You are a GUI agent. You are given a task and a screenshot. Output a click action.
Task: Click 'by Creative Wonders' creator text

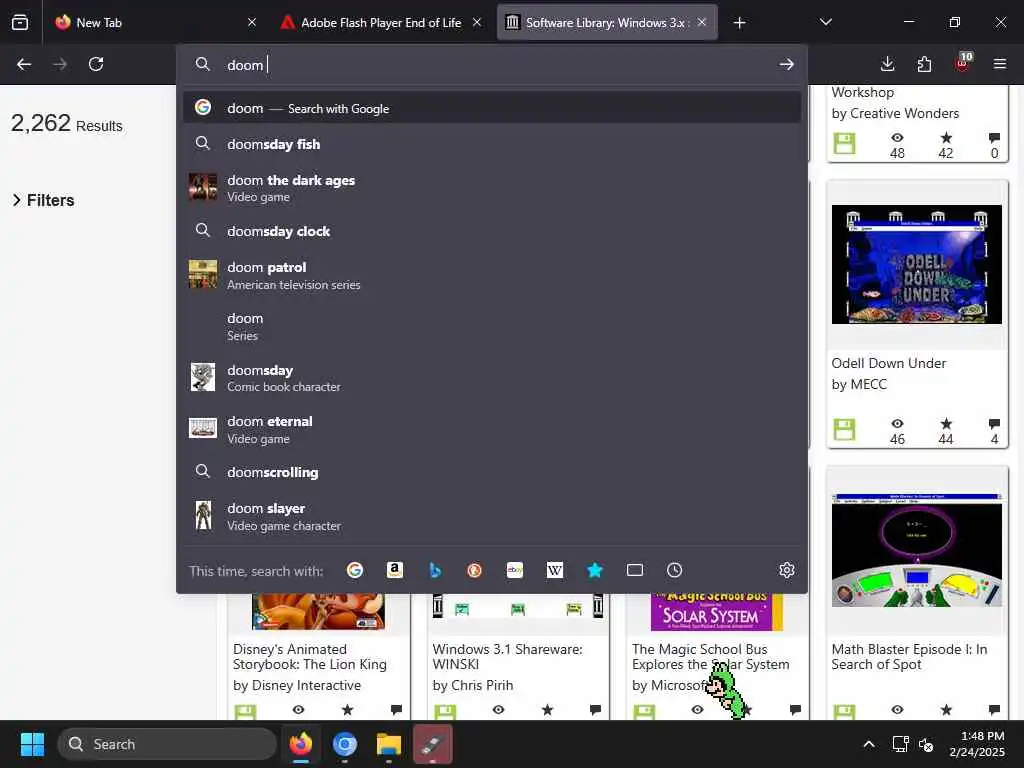895,114
